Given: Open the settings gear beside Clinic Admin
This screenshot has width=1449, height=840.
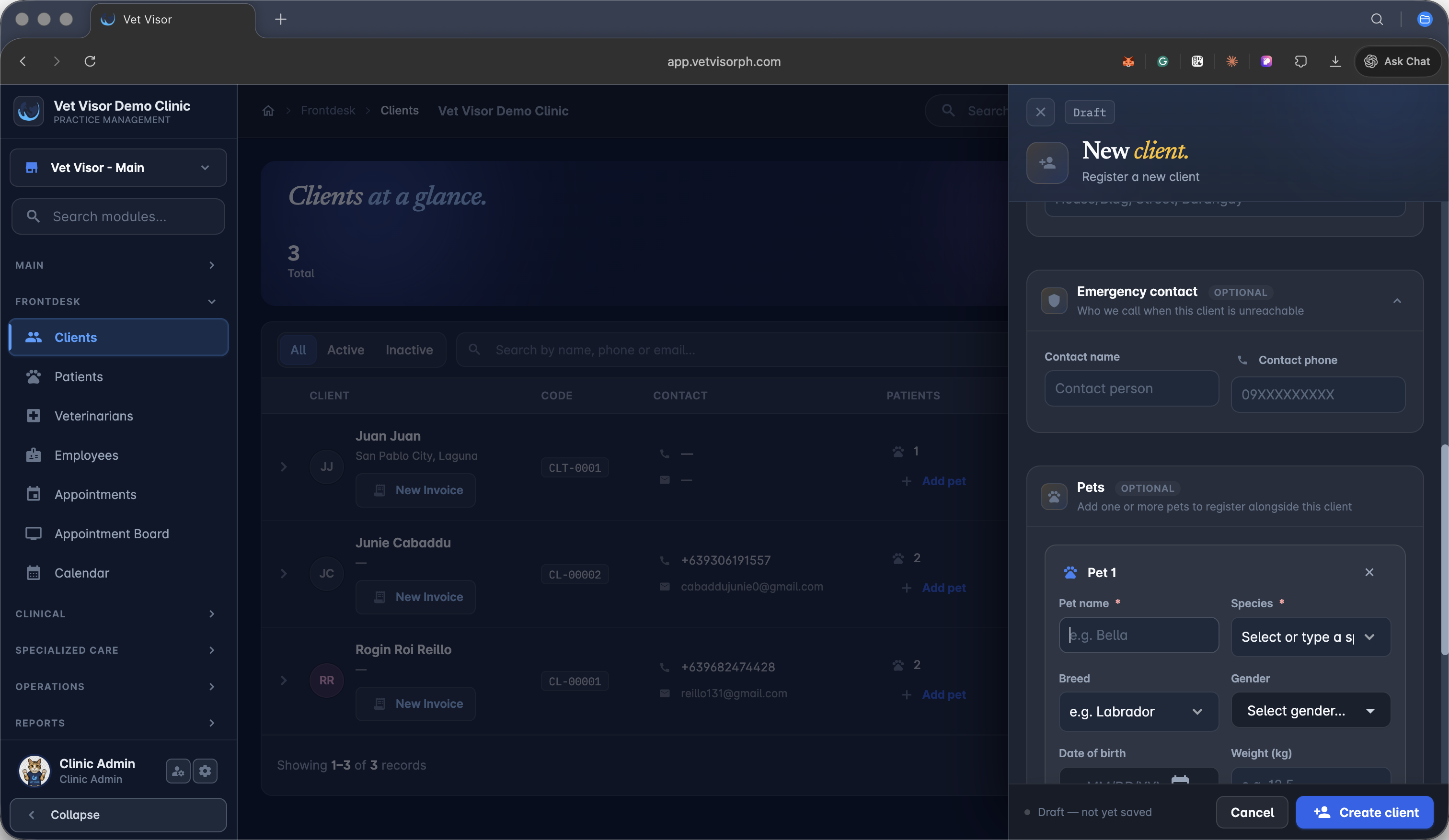Looking at the screenshot, I should coord(205,771).
